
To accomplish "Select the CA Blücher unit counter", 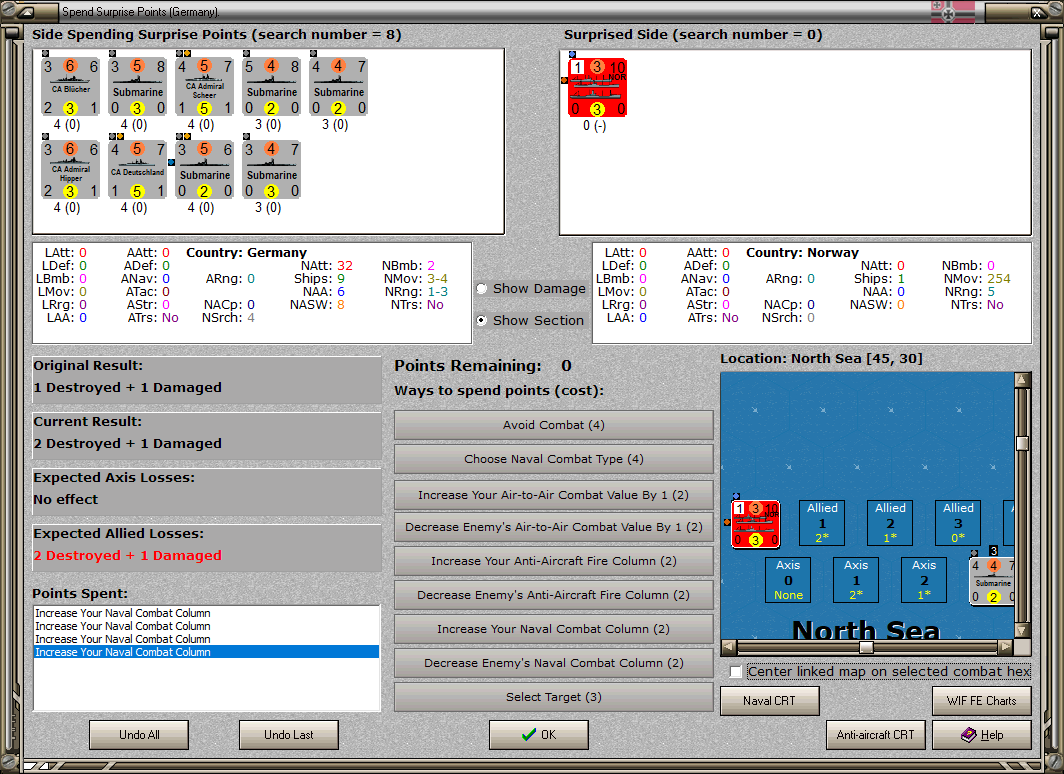I will pos(71,87).
